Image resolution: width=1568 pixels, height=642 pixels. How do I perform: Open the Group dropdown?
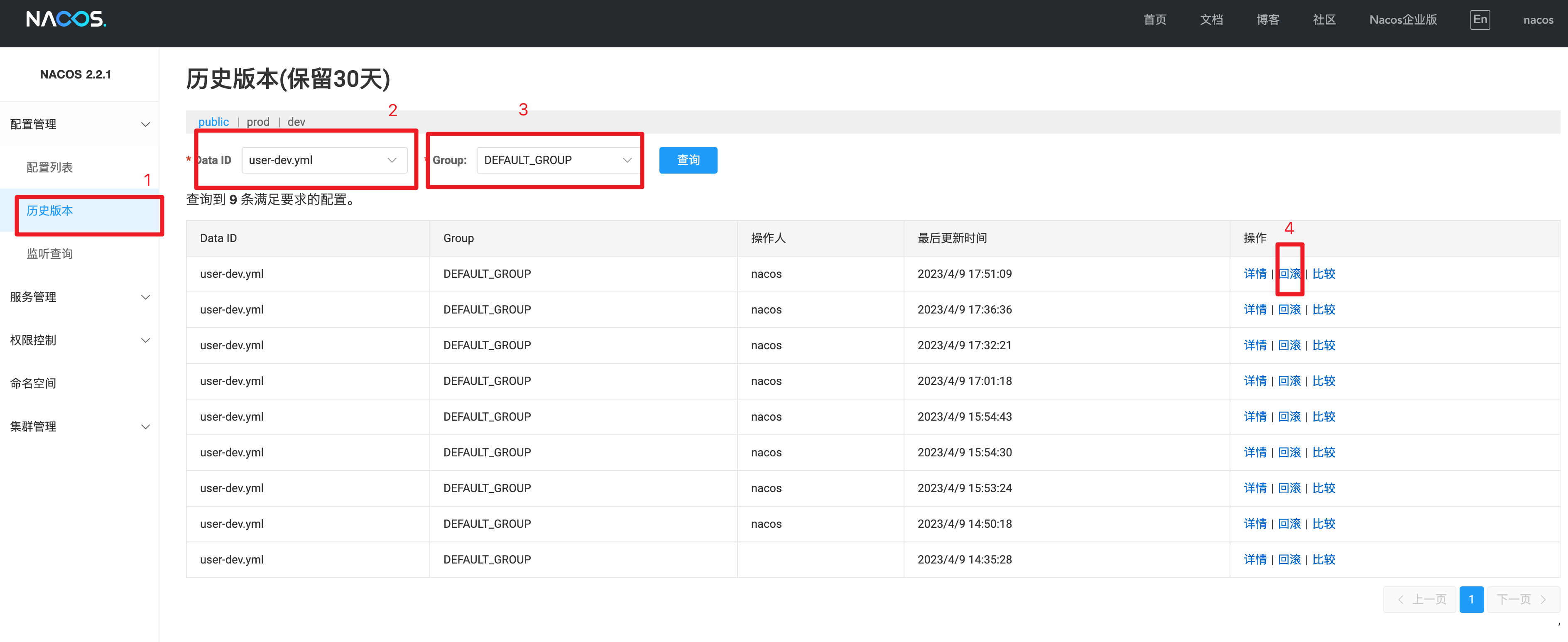(558, 160)
